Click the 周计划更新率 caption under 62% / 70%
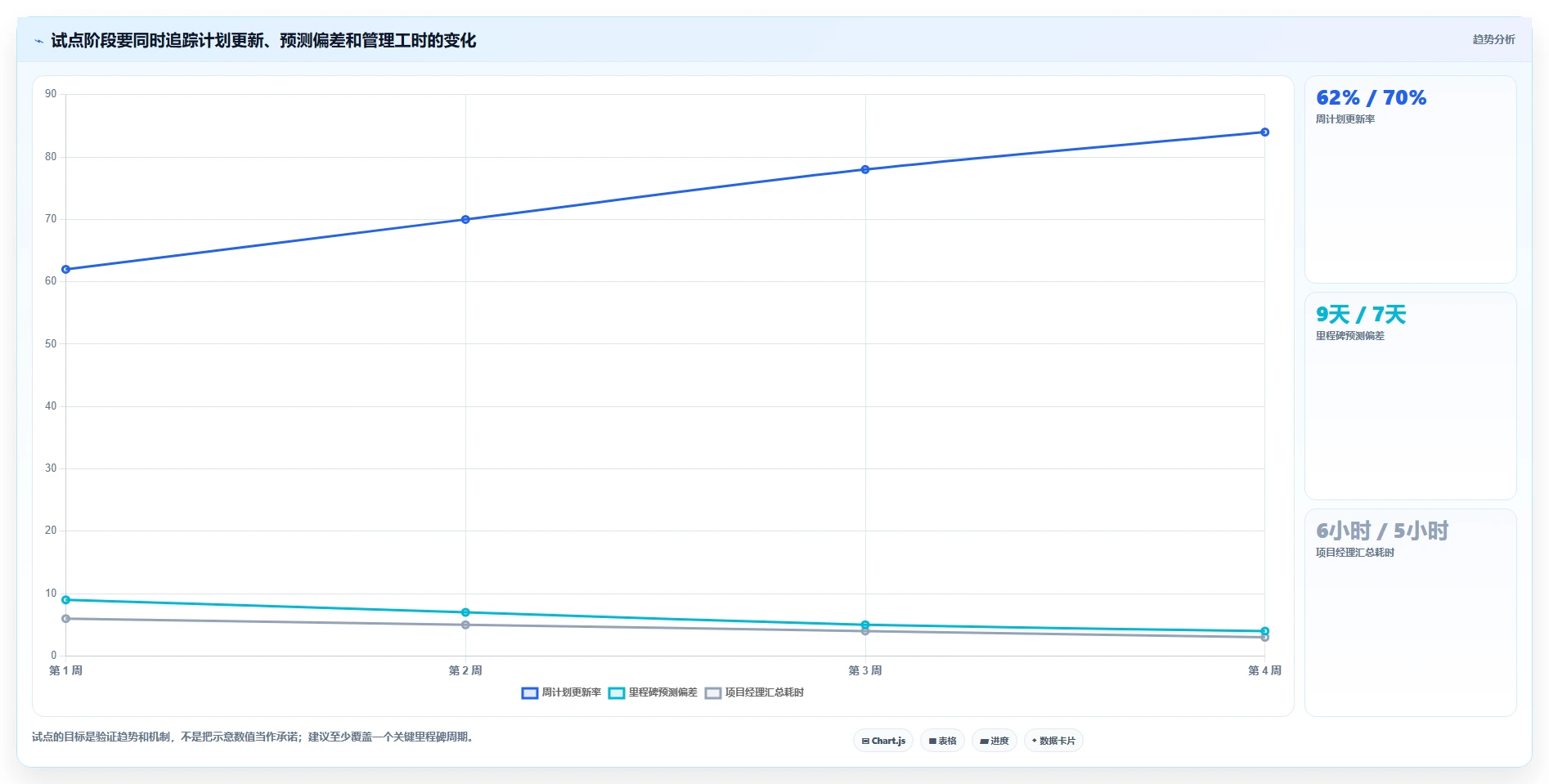The width and height of the screenshot is (1549, 784). pyautogui.click(x=1345, y=119)
